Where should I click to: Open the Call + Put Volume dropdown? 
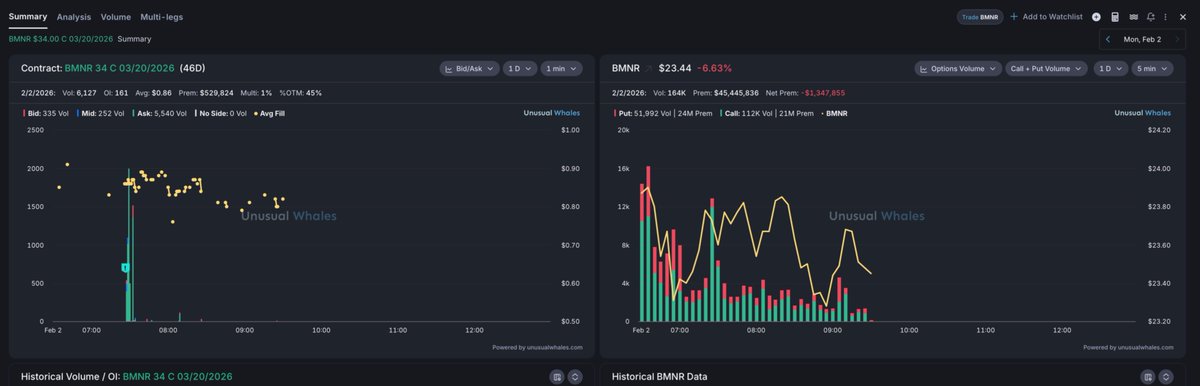pos(1047,69)
